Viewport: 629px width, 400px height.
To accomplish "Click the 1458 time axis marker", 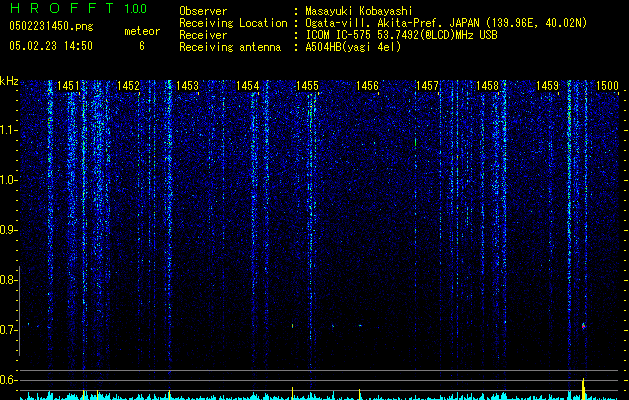I will [487, 86].
